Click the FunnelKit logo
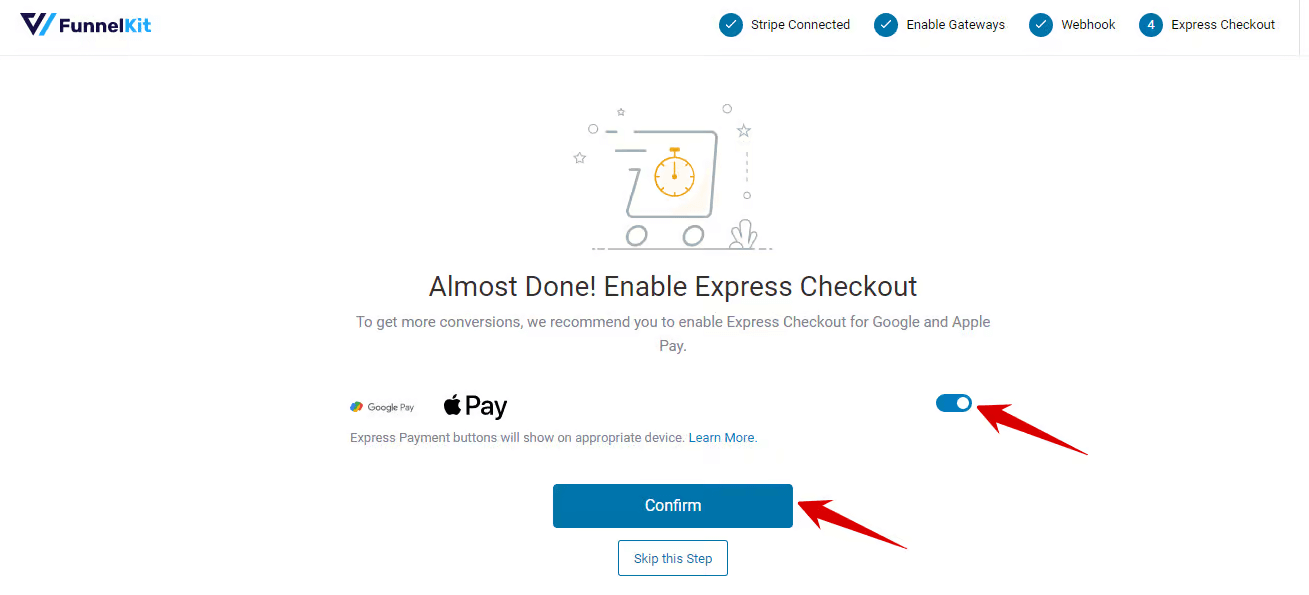1309x595 pixels. [x=85, y=24]
